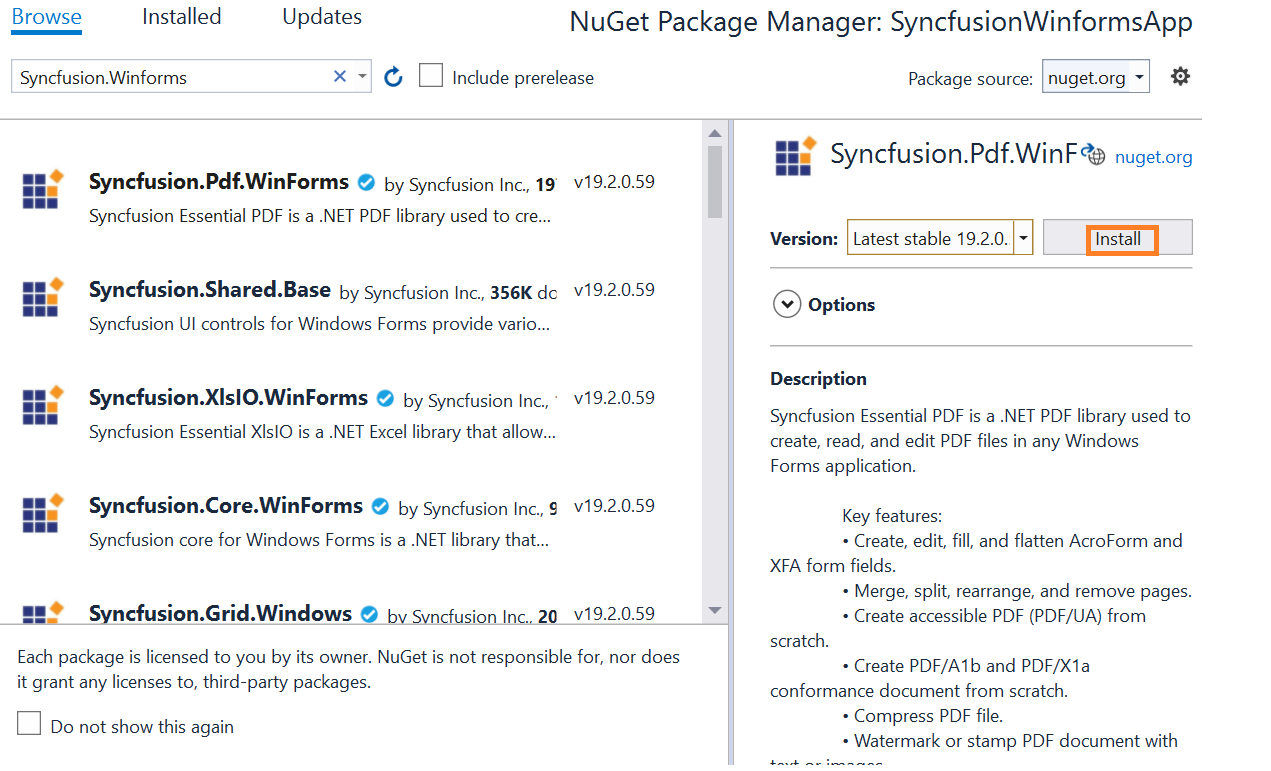Open the Updates tab
The height and width of the screenshot is (771, 1271).
[x=321, y=16]
